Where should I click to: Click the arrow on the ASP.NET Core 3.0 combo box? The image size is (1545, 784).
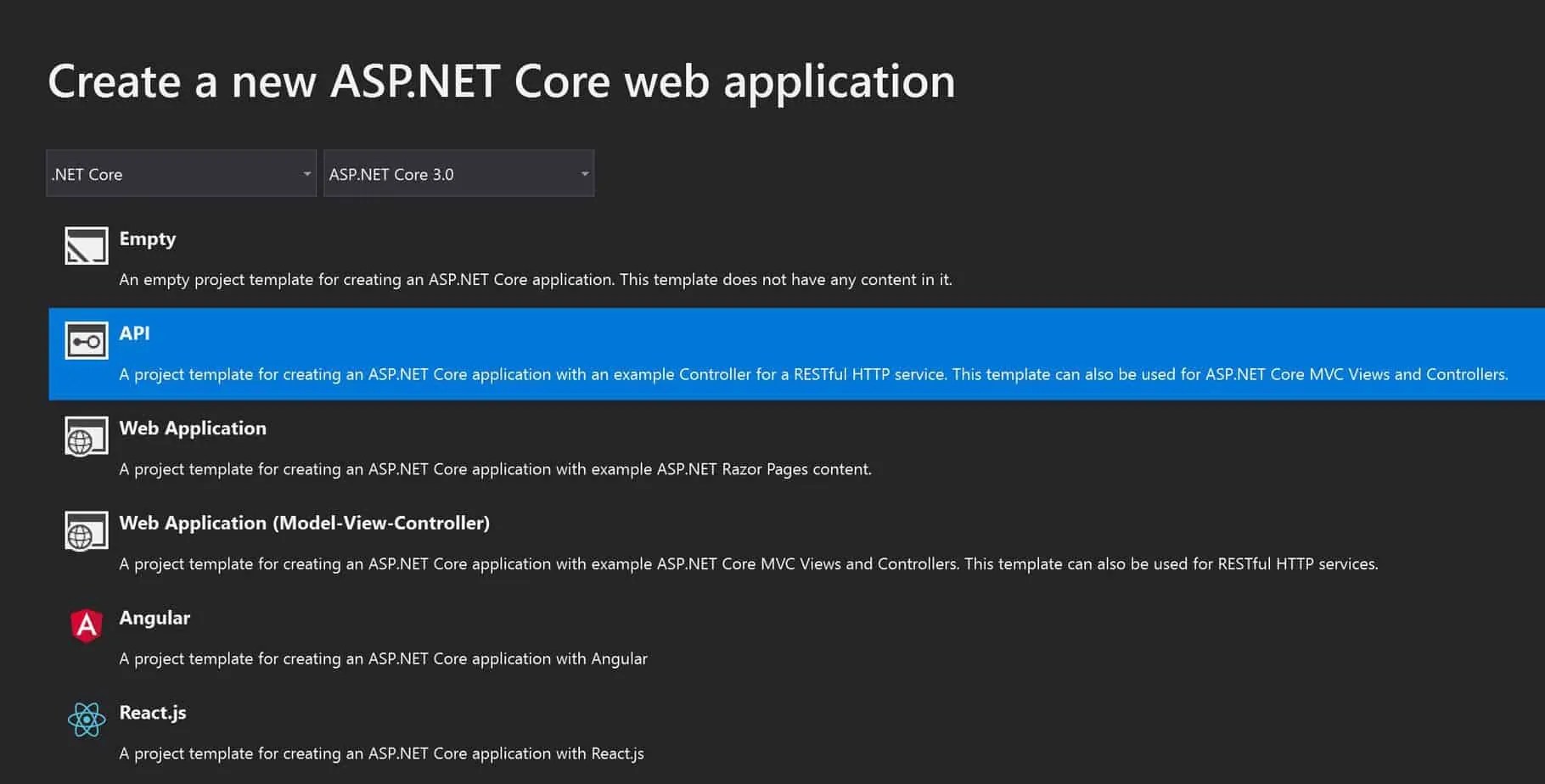[584, 174]
